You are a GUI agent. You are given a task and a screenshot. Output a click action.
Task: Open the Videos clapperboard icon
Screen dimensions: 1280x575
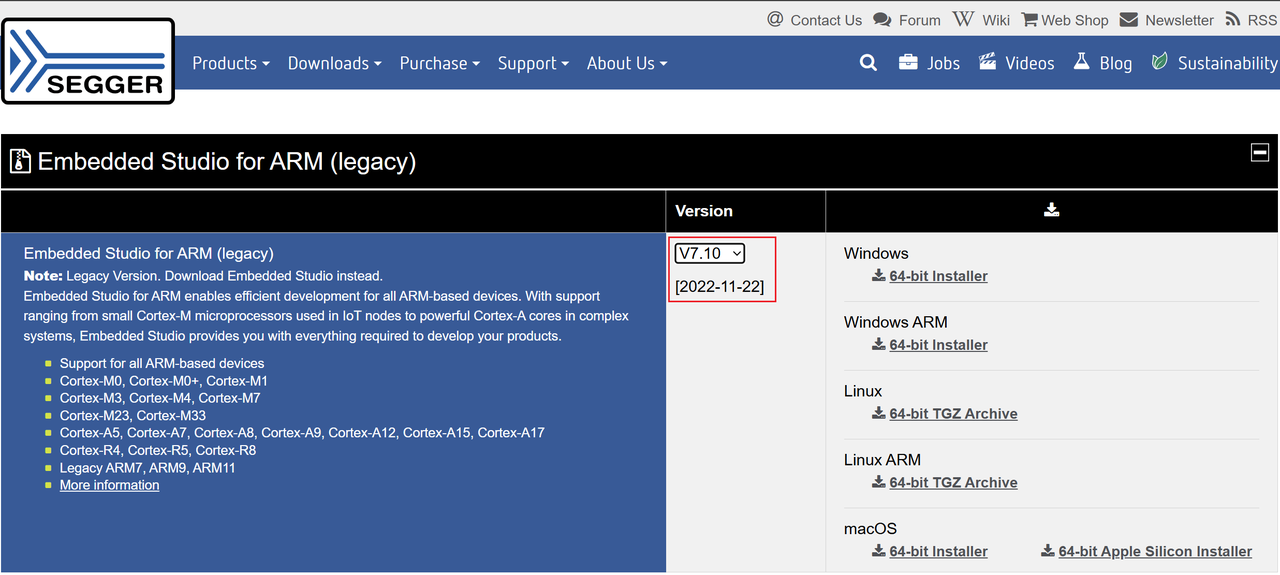(x=988, y=62)
